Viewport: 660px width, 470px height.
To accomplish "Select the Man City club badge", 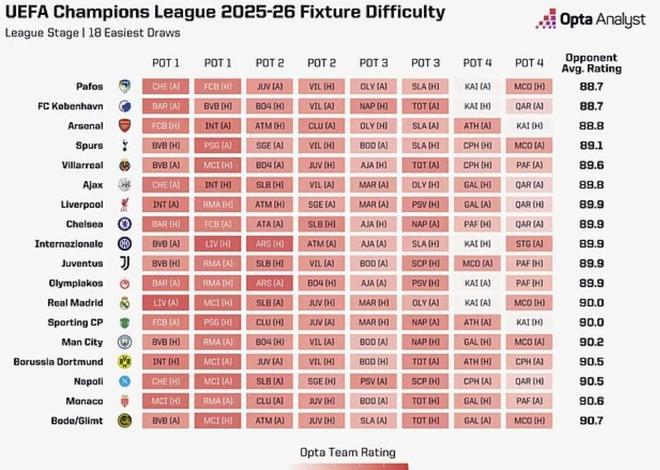I will point(125,342).
